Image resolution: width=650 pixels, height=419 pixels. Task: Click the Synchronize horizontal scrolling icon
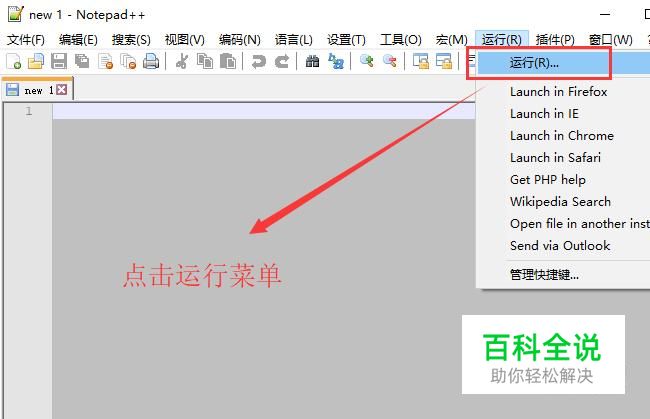(444, 61)
